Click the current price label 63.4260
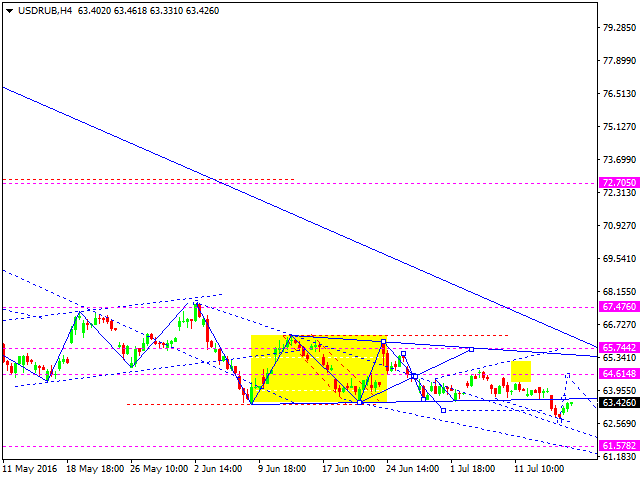The height and width of the screenshot is (480, 640). (x=619, y=402)
